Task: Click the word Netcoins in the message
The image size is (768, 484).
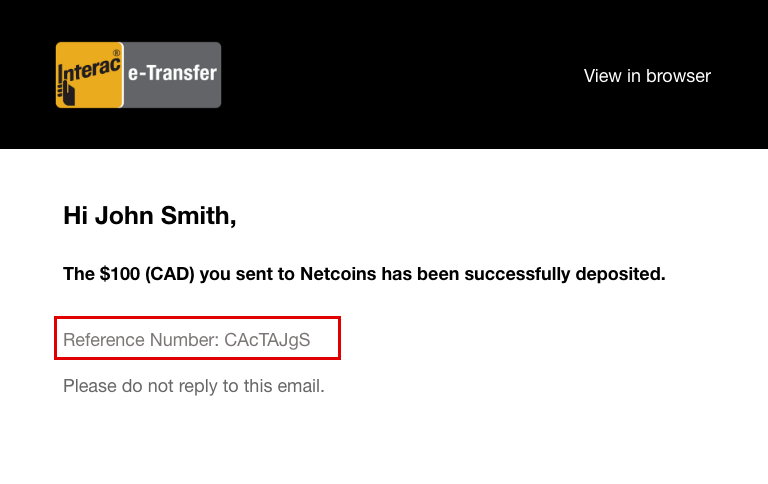Action: point(338,274)
